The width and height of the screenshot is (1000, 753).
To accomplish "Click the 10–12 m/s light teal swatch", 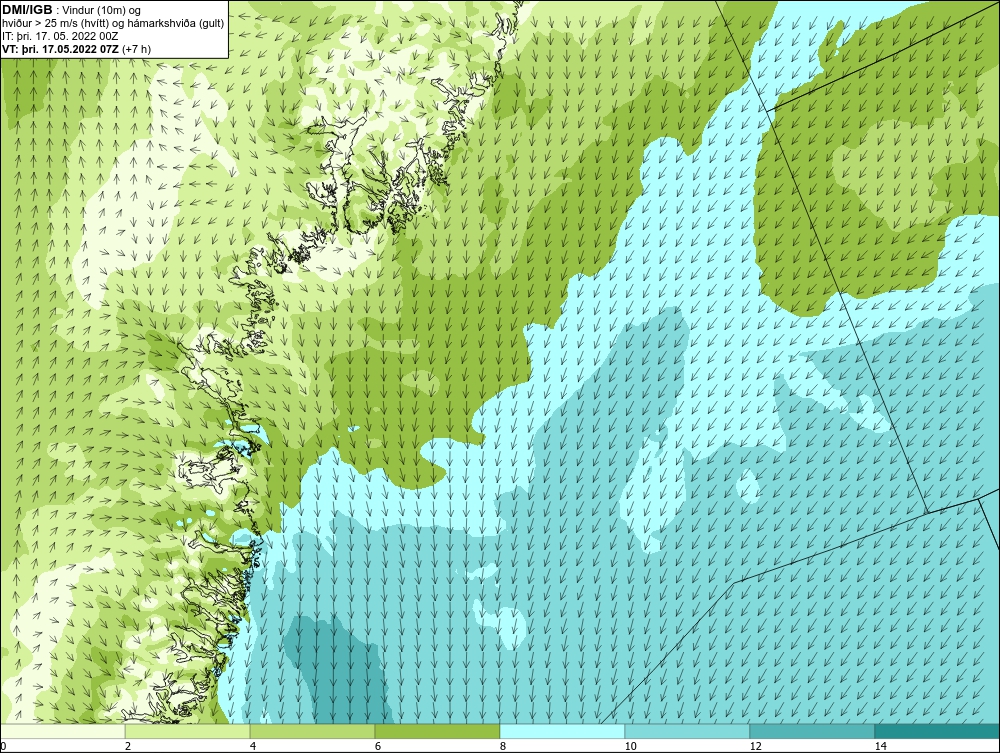I will click(688, 731).
